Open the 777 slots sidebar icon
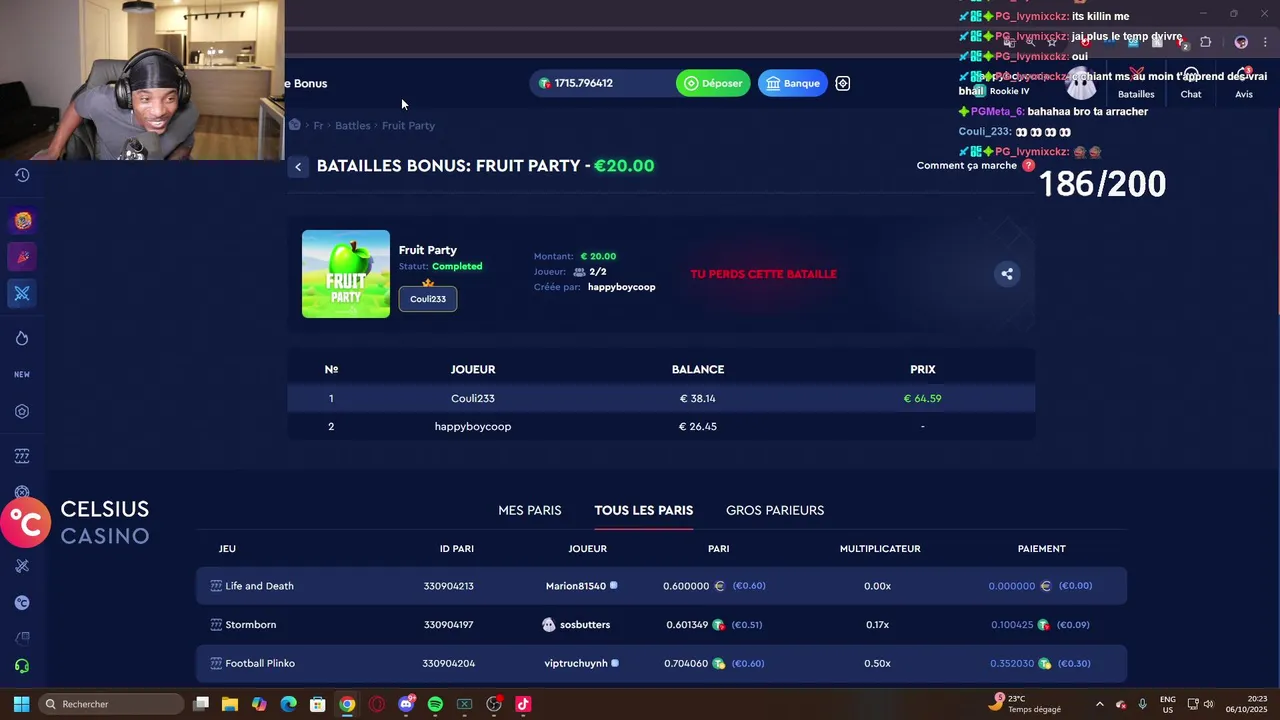This screenshot has height=720, width=1280. 22,456
